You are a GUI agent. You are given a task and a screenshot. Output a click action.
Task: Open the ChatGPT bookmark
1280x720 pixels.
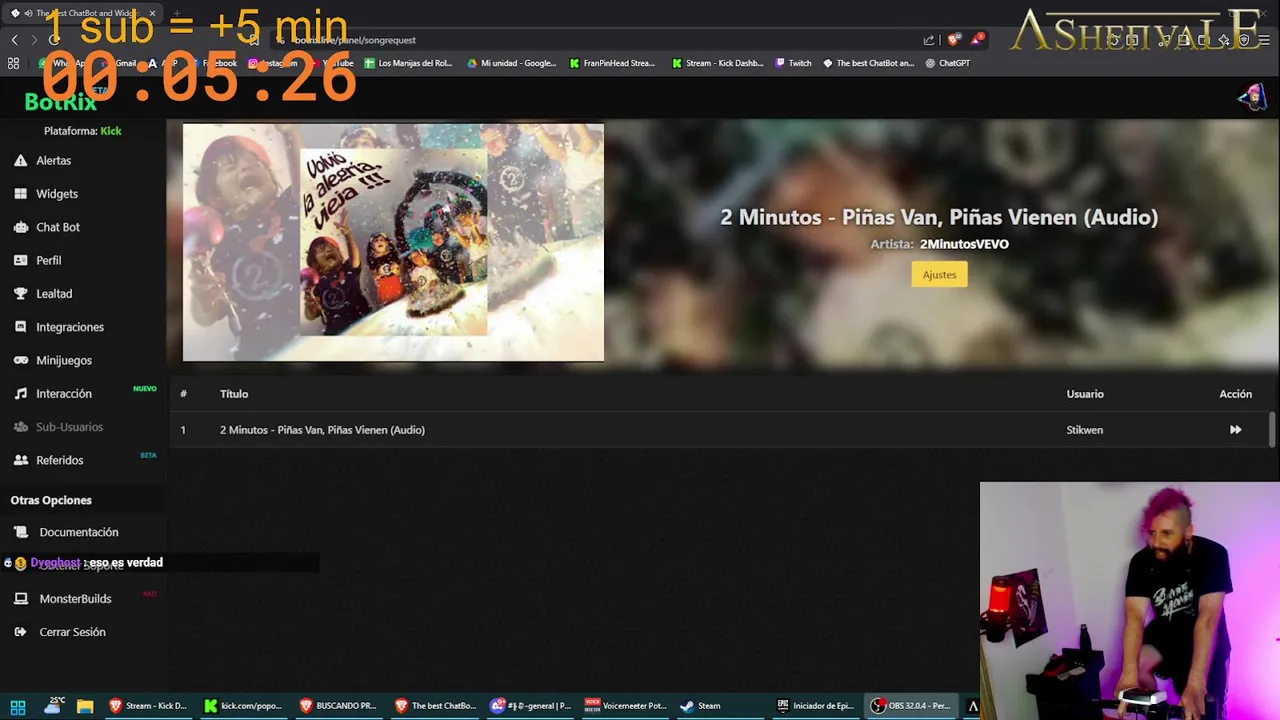pos(947,63)
